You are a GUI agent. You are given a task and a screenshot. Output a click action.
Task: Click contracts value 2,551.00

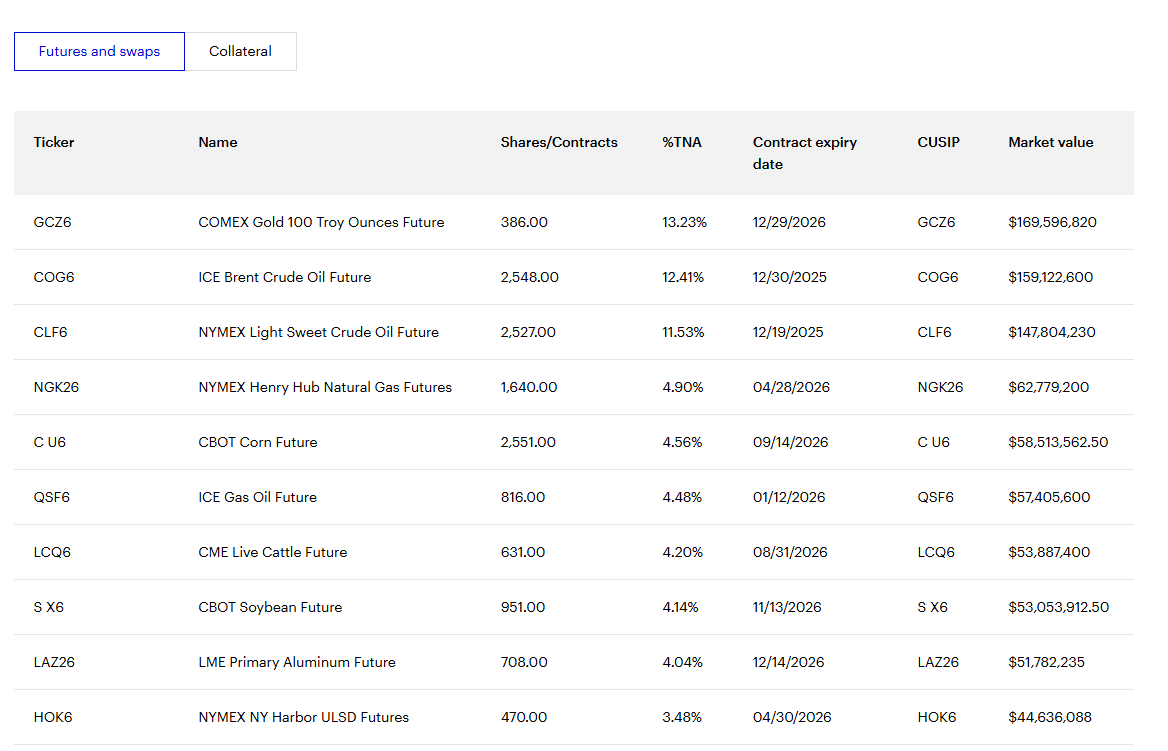pos(528,443)
